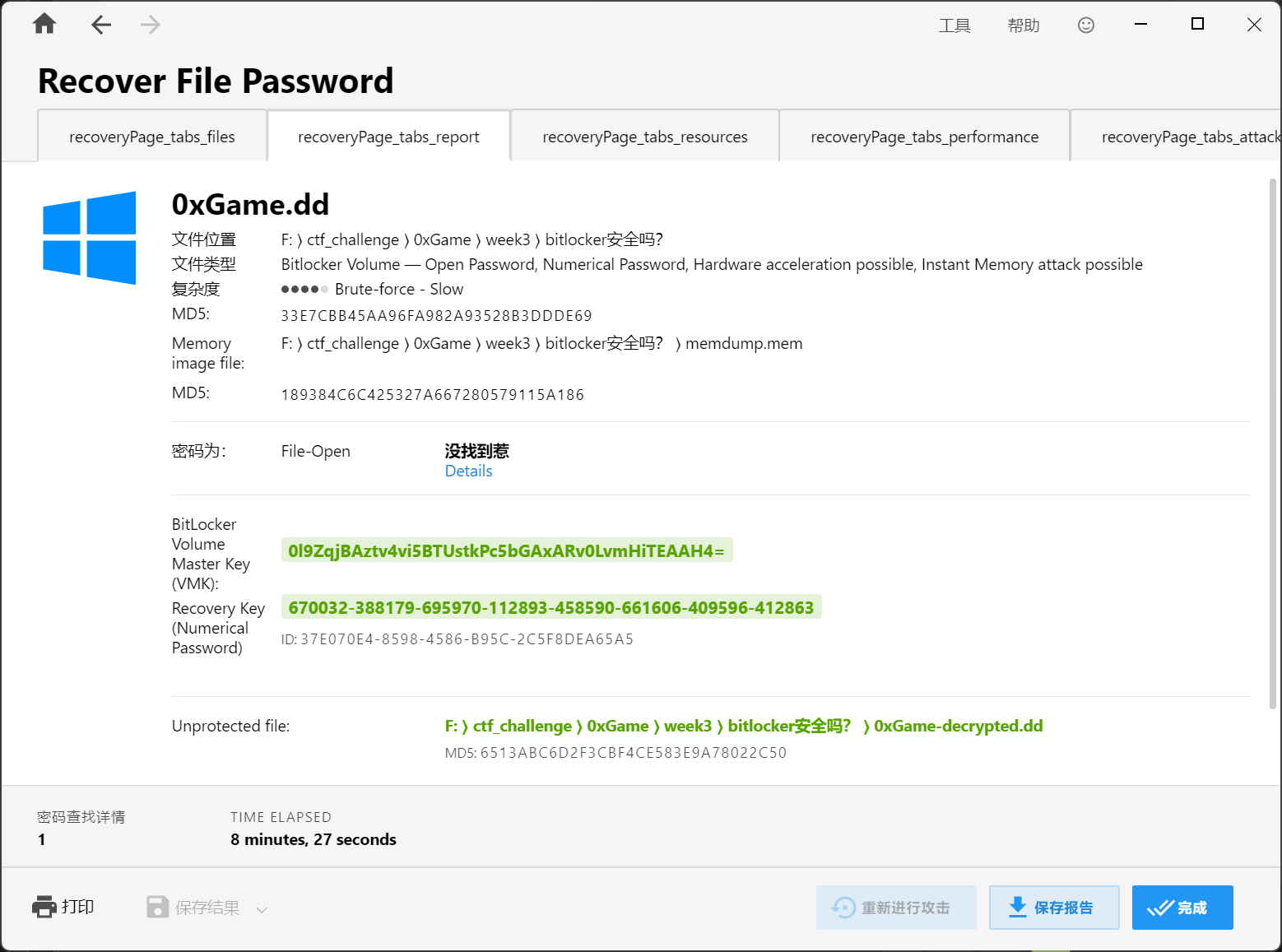This screenshot has width=1282, height=952.
Task: Expand the 保存结果 dropdown chevron
Action: 262,909
